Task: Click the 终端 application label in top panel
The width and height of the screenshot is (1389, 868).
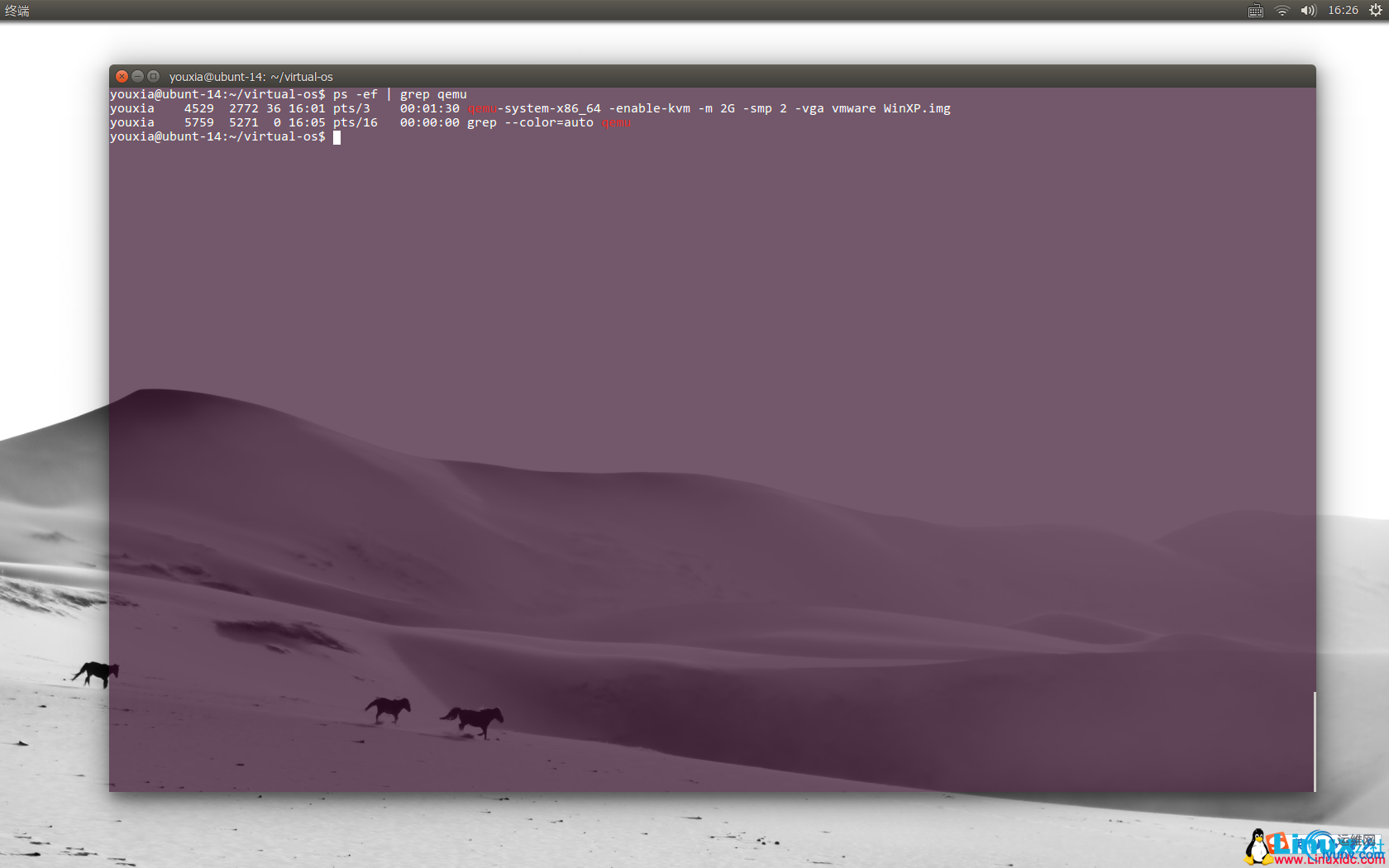Action: coord(17,11)
